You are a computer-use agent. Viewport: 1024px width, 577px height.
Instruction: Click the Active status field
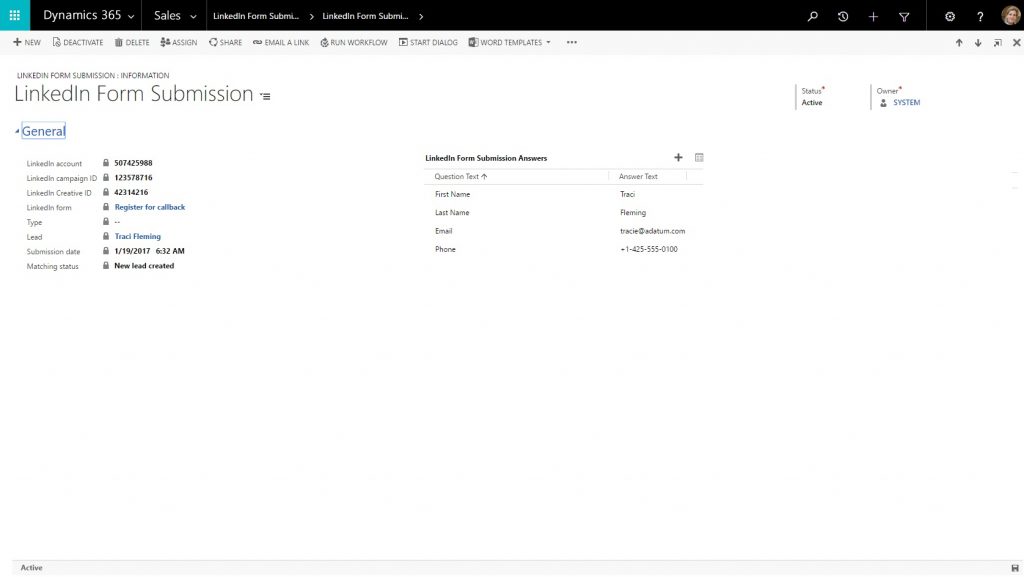(x=812, y=102)
